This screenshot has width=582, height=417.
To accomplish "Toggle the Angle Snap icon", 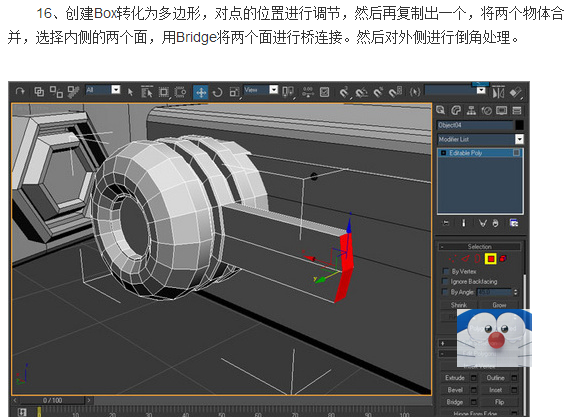I will click(x=361, y=92).
